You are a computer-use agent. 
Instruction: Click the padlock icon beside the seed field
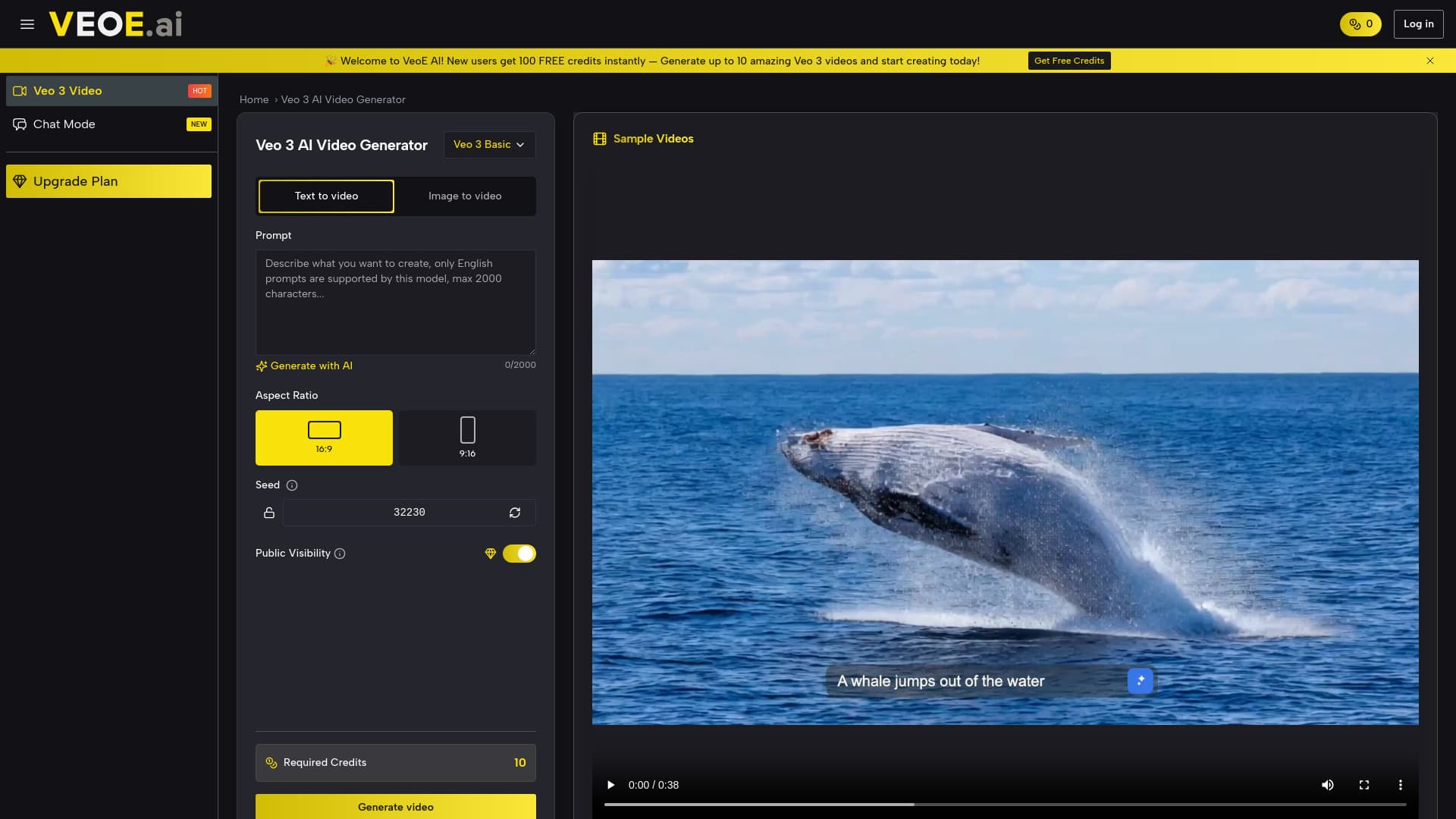269,513
